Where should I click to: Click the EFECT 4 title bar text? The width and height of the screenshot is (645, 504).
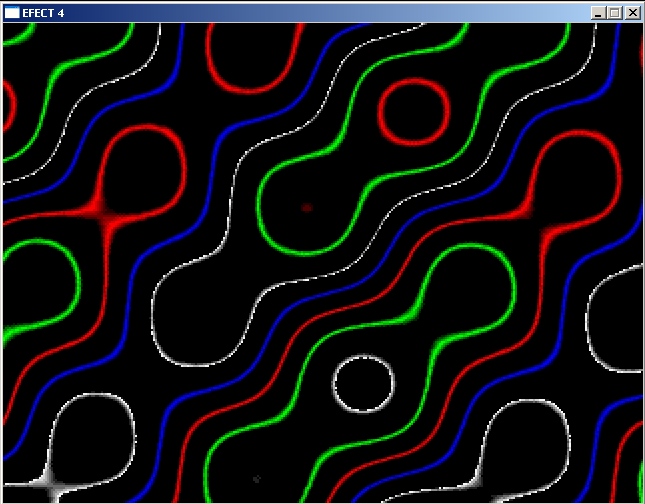pyautogui.click(x=43, y=13)
